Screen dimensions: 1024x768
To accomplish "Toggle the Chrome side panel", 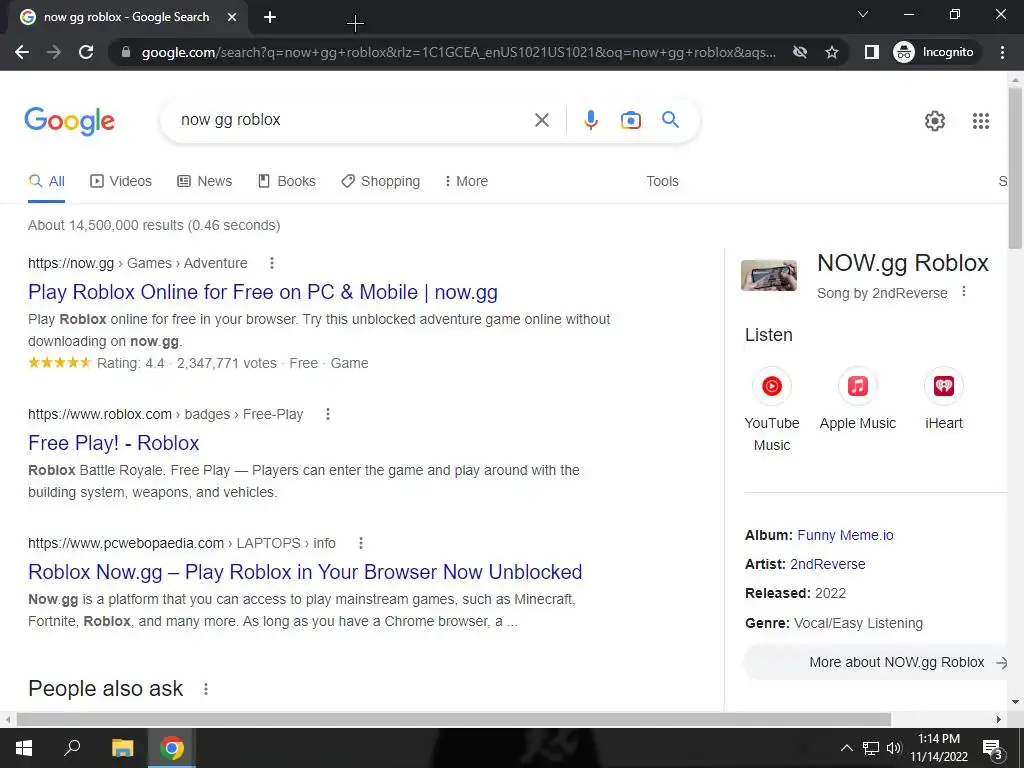I will 872,52.
